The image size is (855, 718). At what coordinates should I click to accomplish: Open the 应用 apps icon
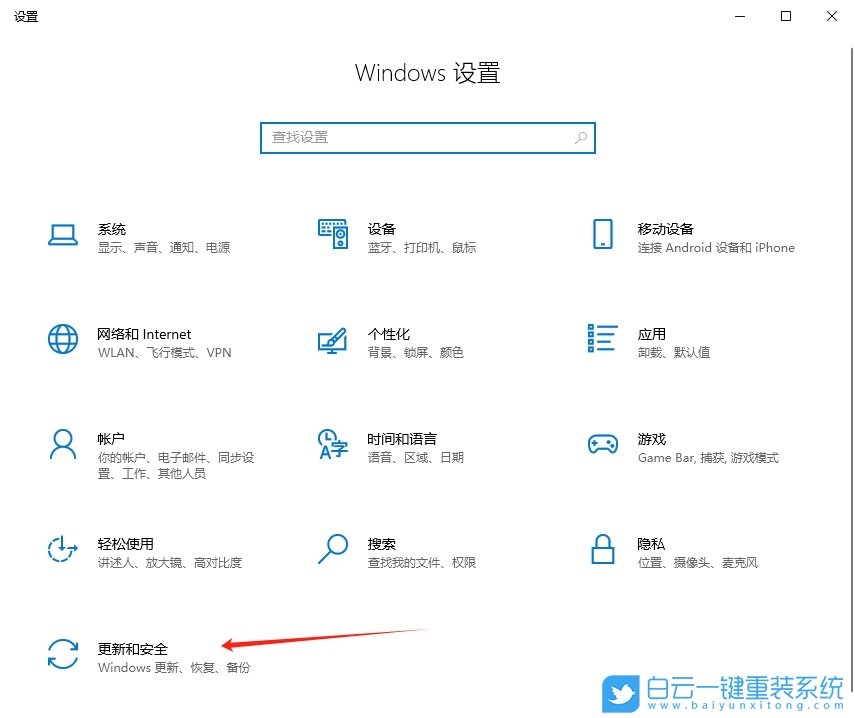[x=602, y=340]
